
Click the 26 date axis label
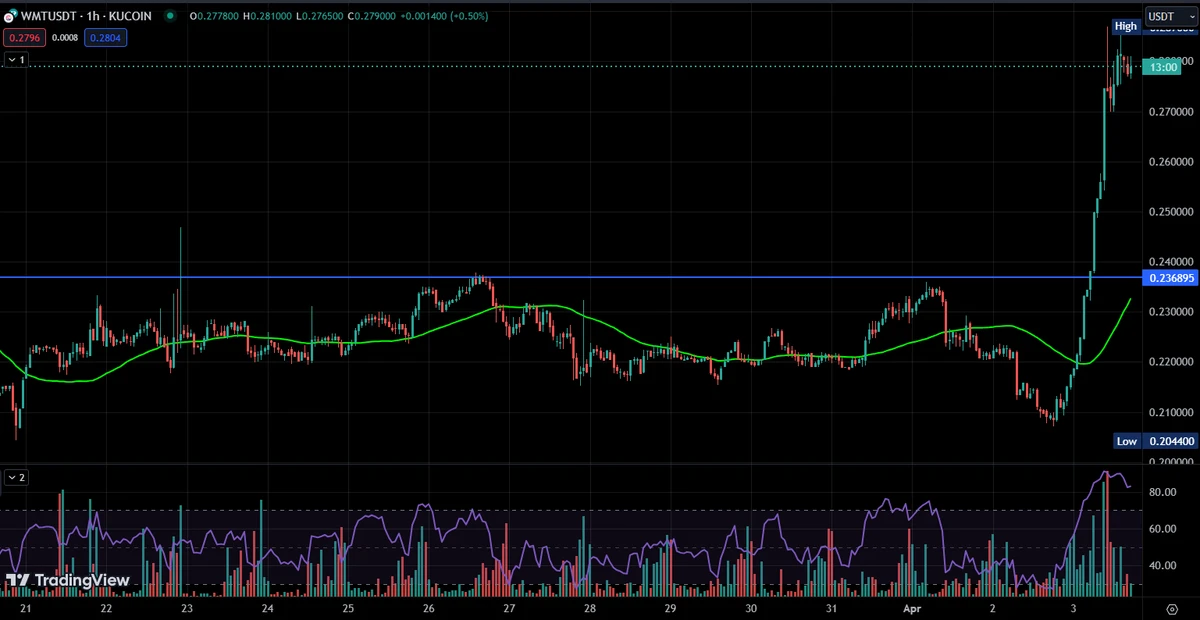tap(428, 608)
